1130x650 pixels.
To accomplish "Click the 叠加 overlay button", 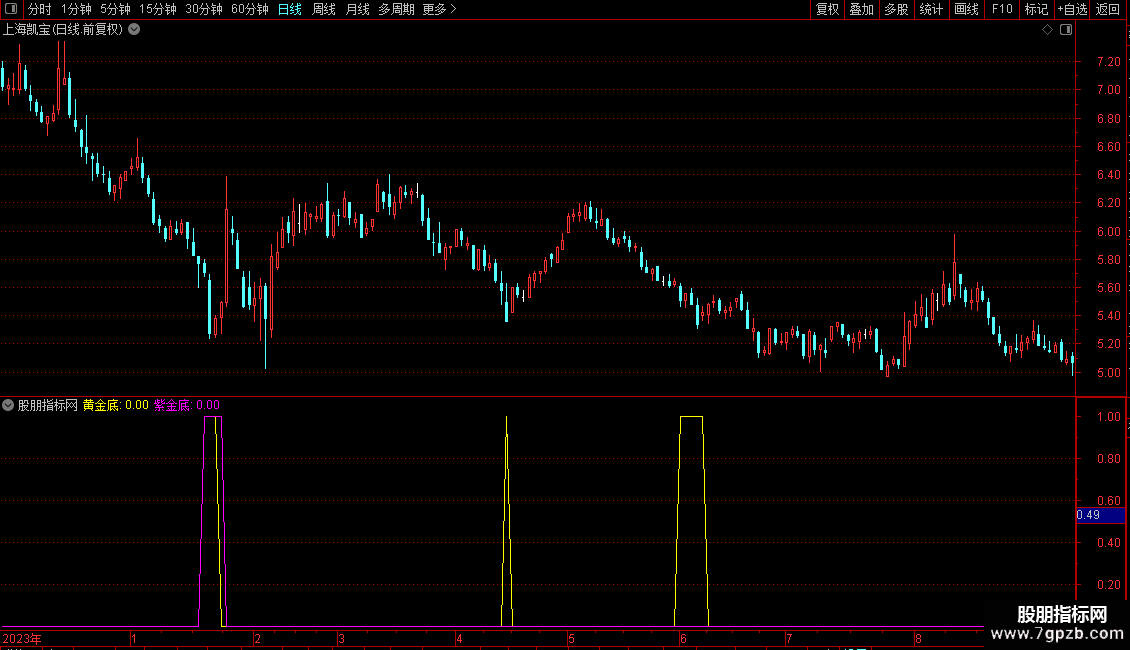I will point(861,9).
